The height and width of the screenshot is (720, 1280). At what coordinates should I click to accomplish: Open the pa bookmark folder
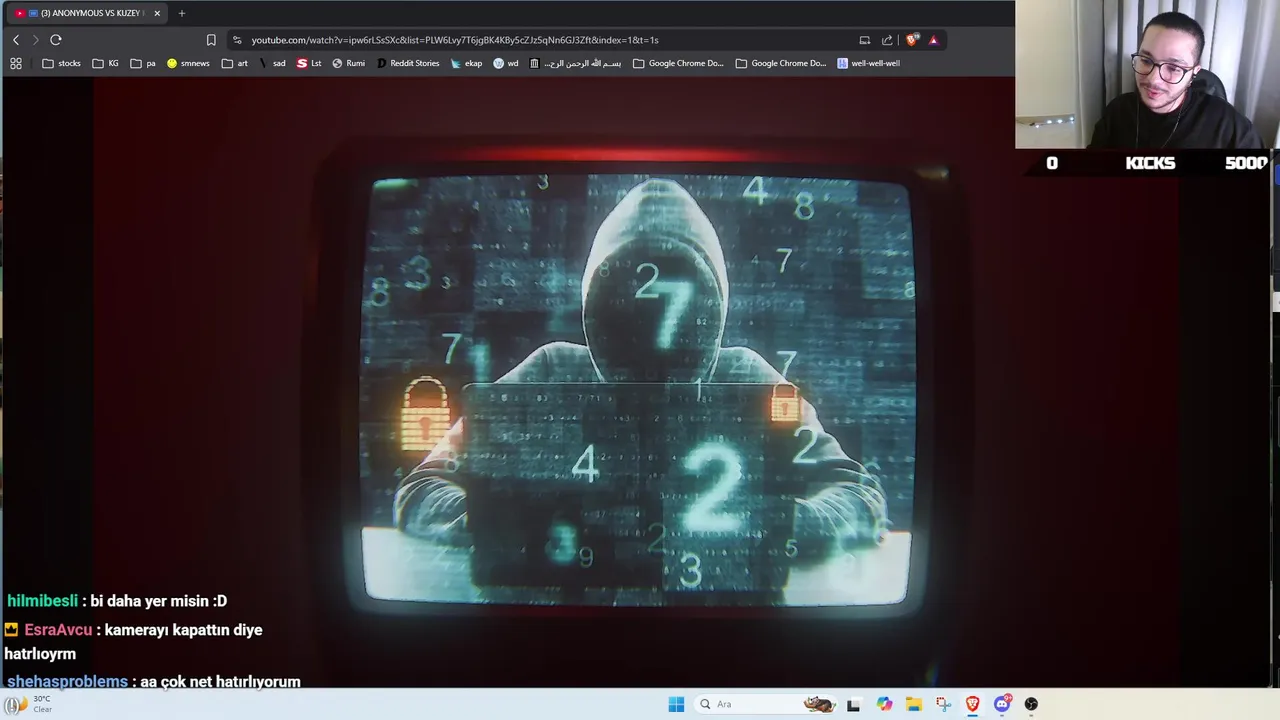coord(143,63)
